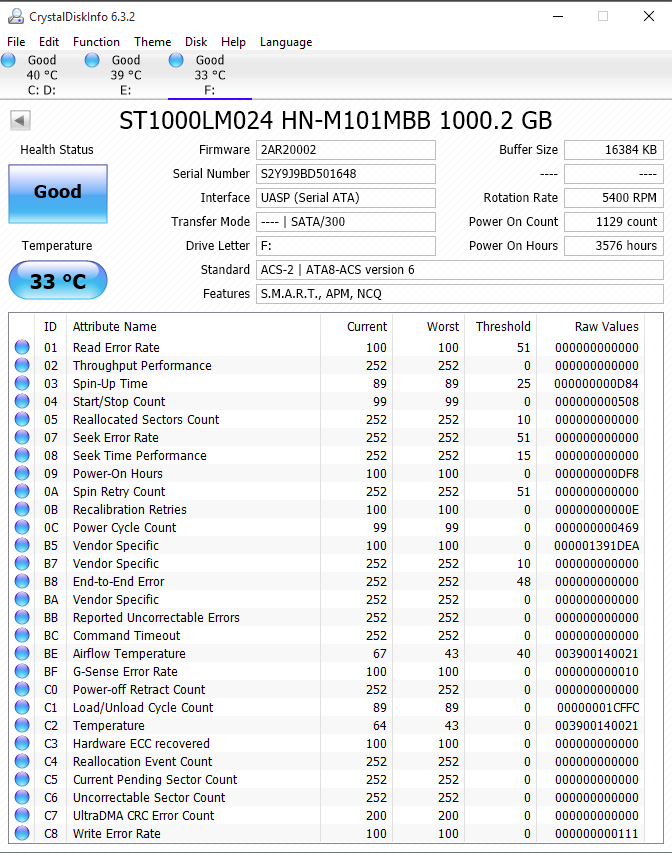Screen dimensions: 672x853
Task: Click the status orb of Power-On Hours row
Action: point(22,473)
